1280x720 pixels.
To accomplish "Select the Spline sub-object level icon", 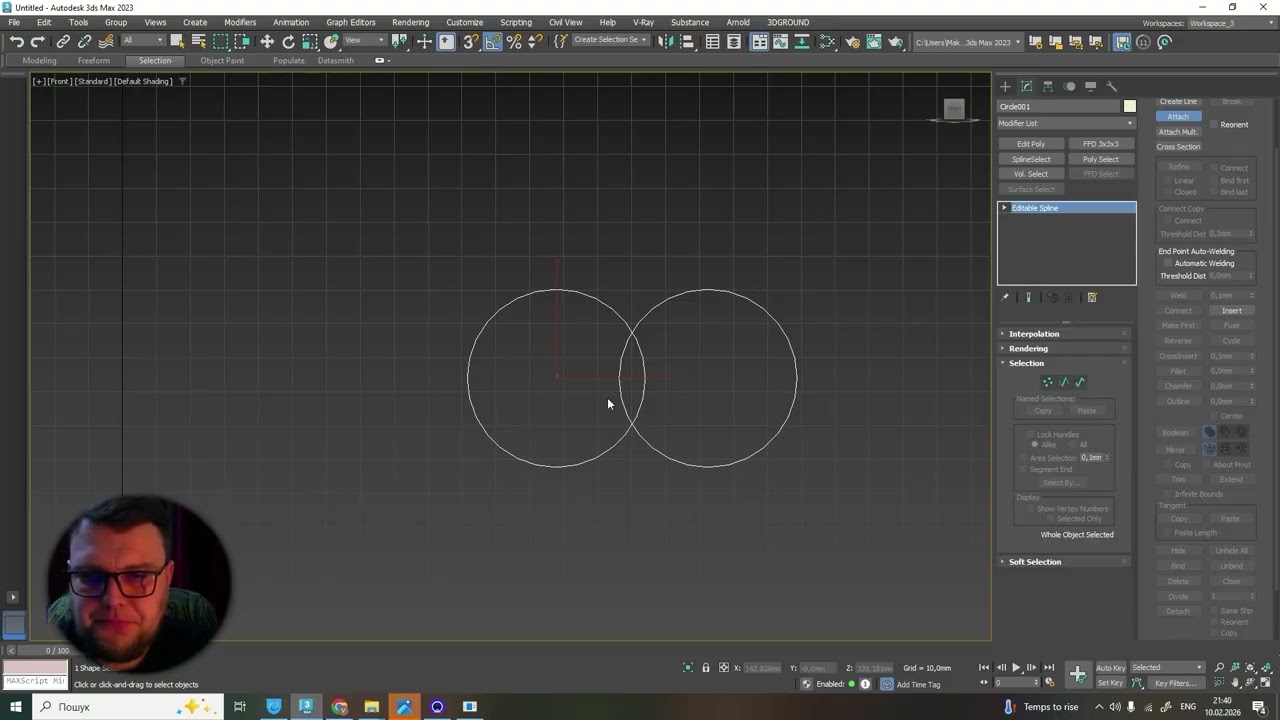I will (1079, 382).
